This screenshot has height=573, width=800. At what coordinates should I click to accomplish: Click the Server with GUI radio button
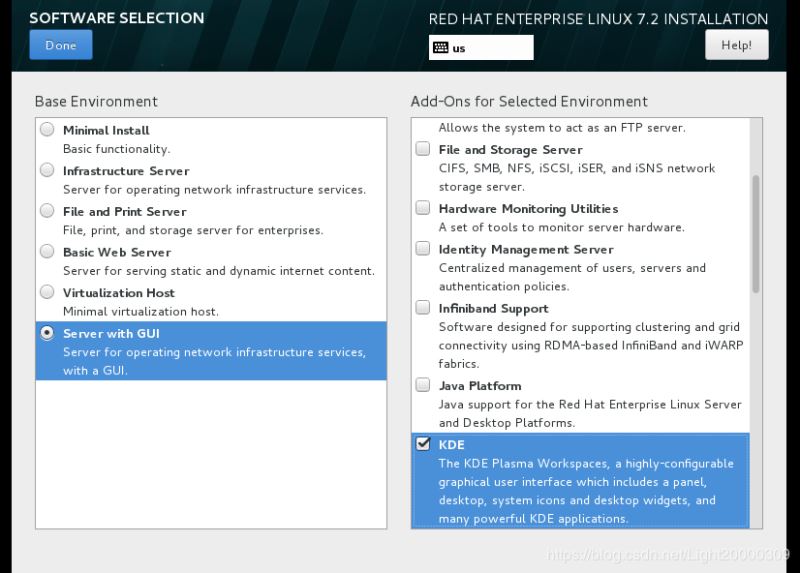click(47, 333)
